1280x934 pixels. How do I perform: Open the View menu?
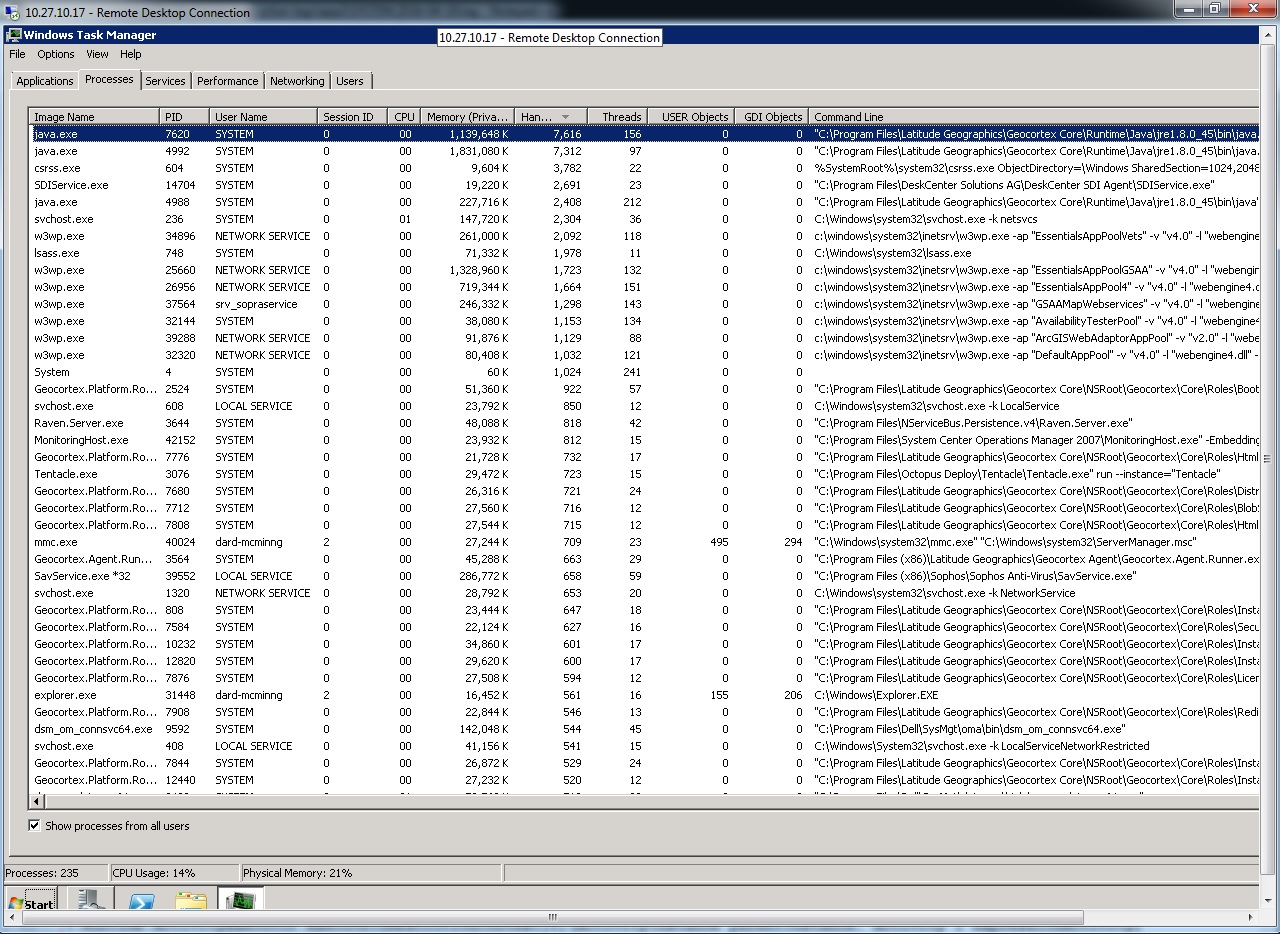pos(97,54)
